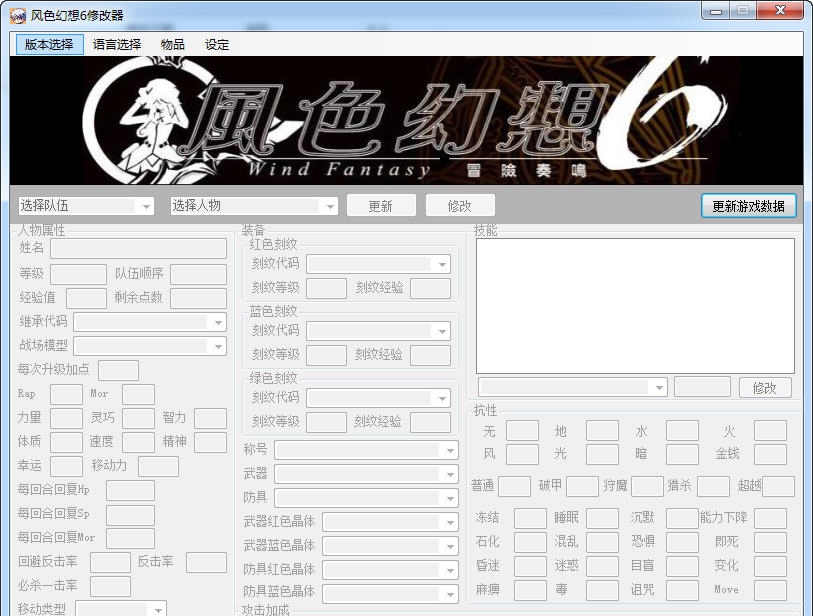This screenshot has width=813, height=616.
Task: Click the Rap input field
Action: [66, 394]
